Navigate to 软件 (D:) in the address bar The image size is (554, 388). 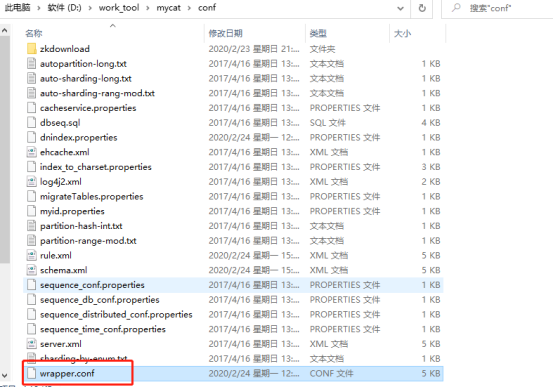(64, 8)
